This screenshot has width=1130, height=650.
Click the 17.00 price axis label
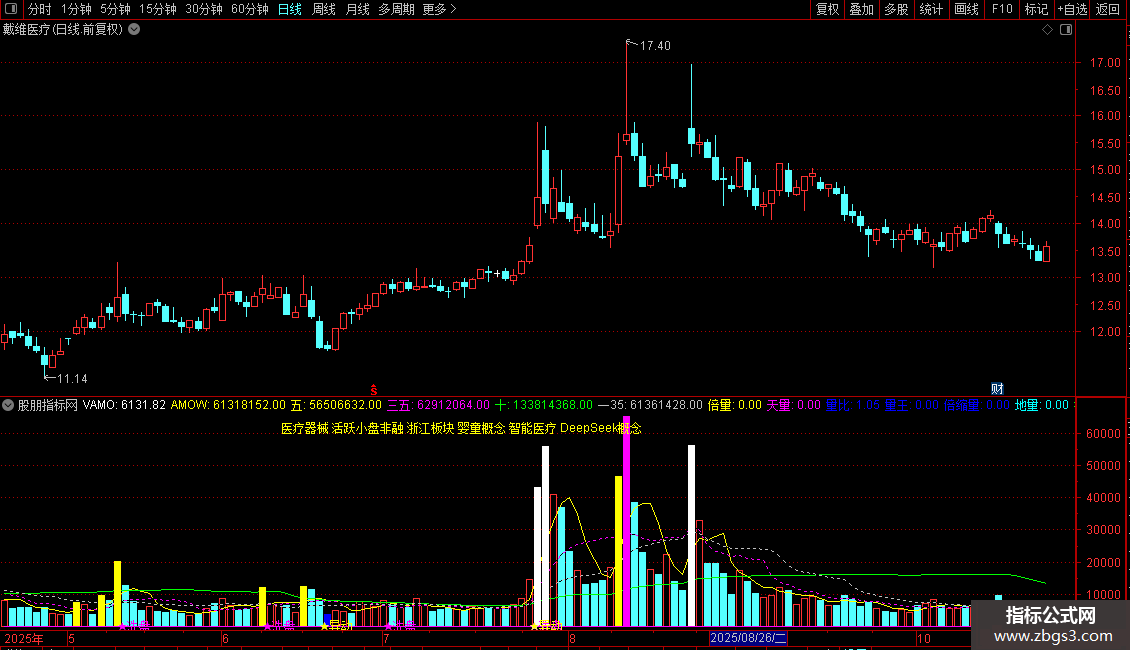1105,63
